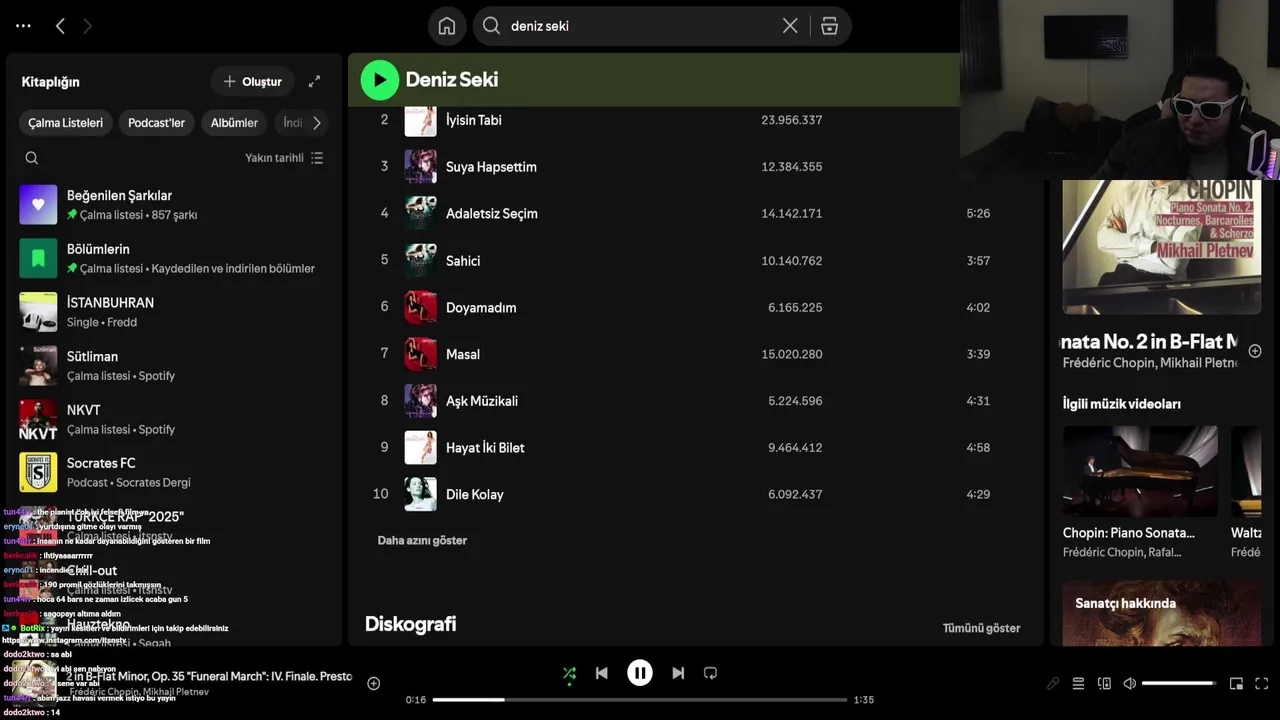Click album art of Doyamadım
The height and width of the screenshot is (720, 1280).
(x=420, y=308)
